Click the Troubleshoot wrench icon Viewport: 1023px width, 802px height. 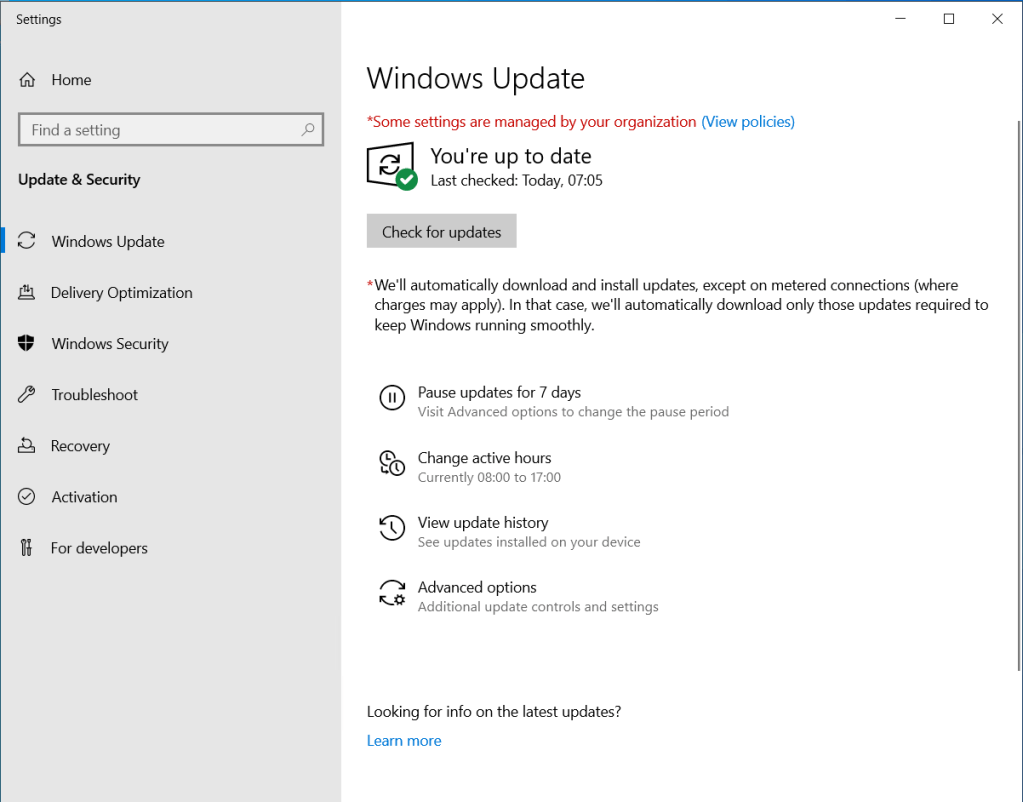click(27, 395)
